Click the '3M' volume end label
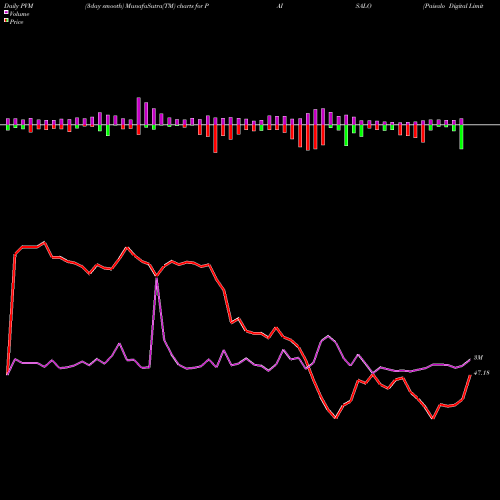This screenshot has height=500, width=500. click(478, 358)
